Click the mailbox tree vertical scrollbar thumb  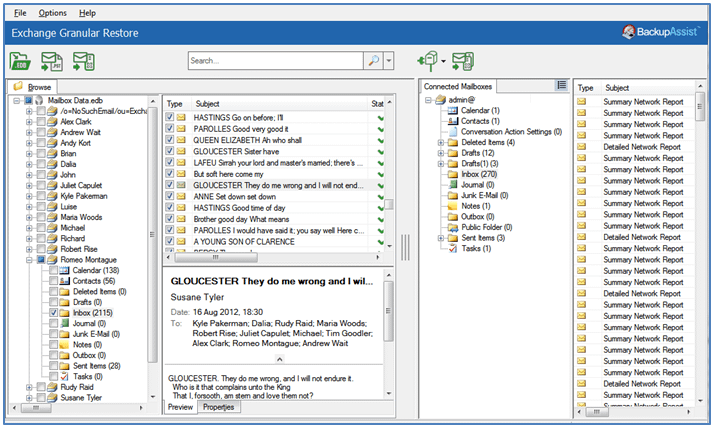point(153,234)
